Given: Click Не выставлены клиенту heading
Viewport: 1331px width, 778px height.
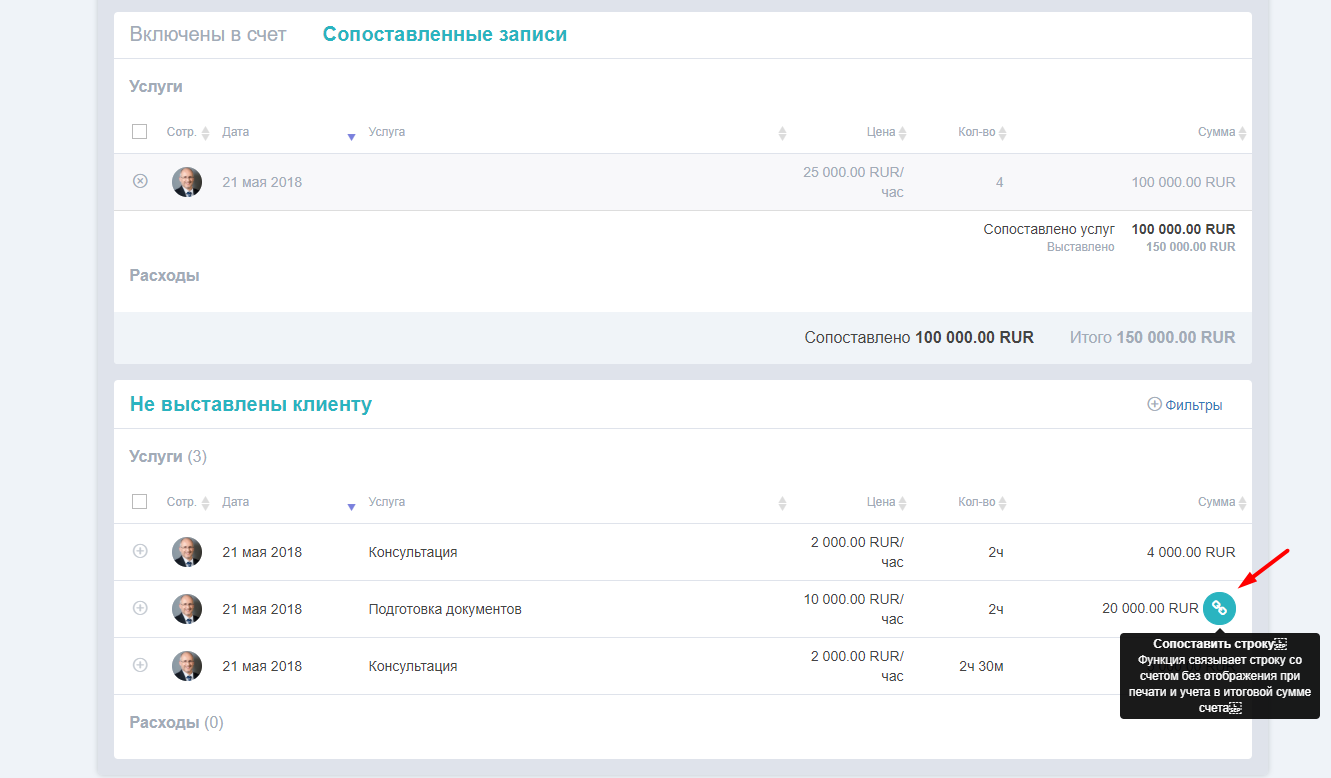Looking at the screenshot, I should (x=251, y=404).
